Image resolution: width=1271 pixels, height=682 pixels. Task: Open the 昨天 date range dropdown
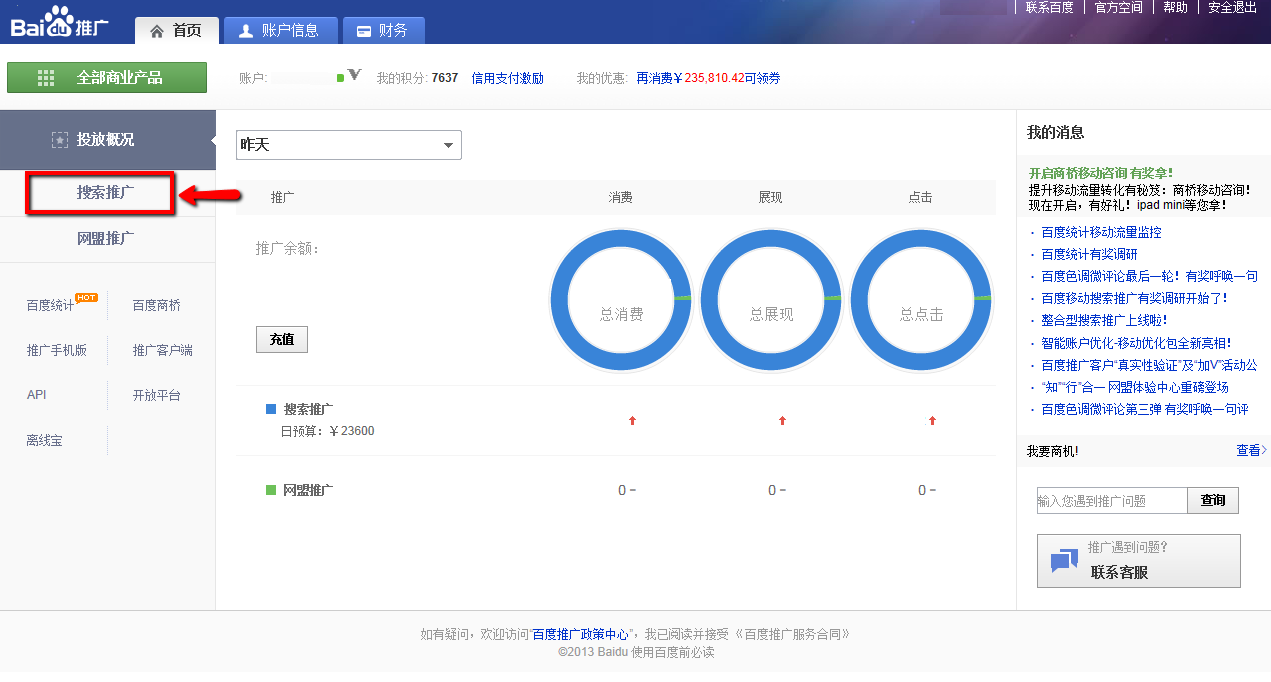(x=348, y=145)
